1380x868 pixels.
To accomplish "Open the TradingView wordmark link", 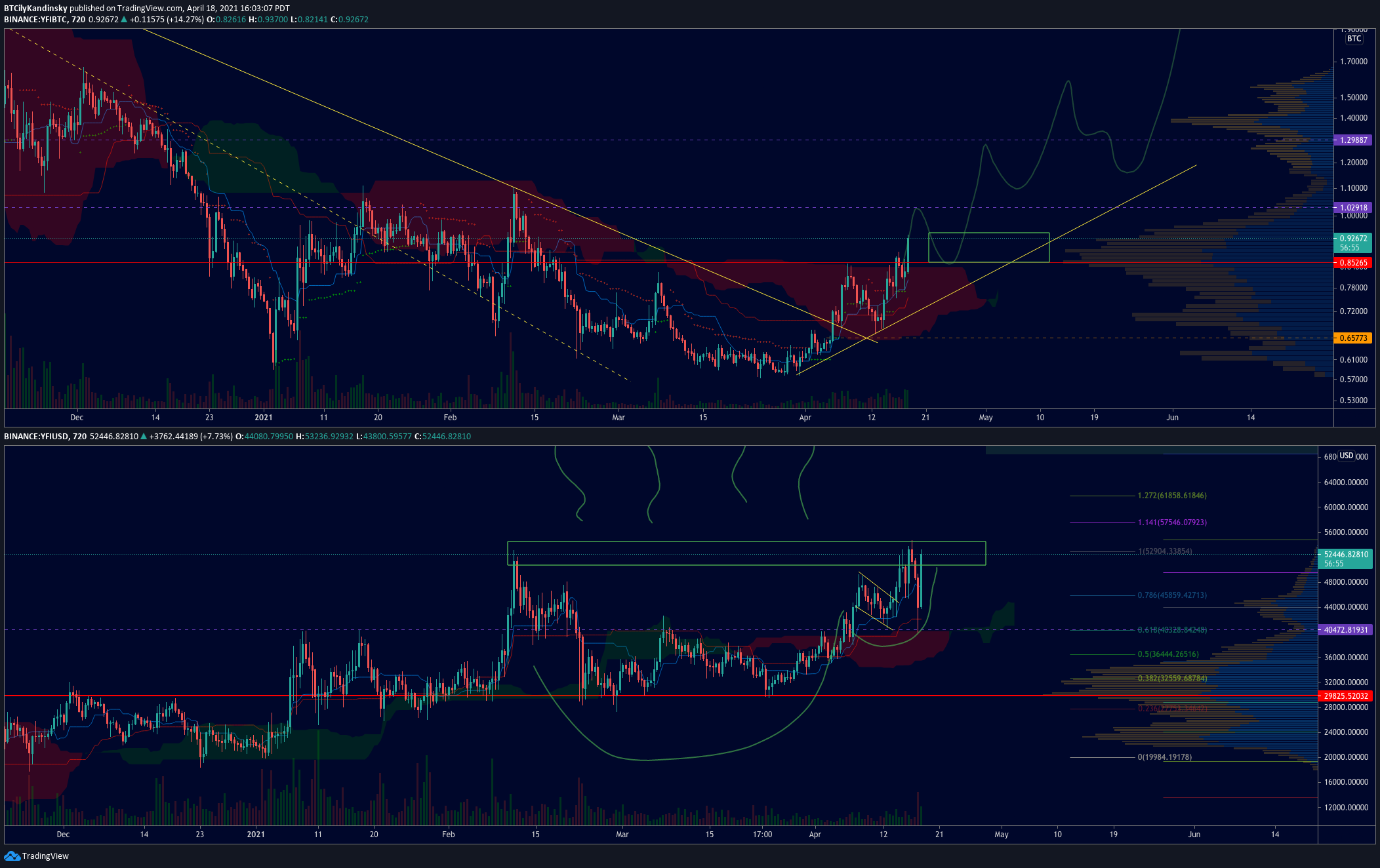I will click(x=45, y=856).
